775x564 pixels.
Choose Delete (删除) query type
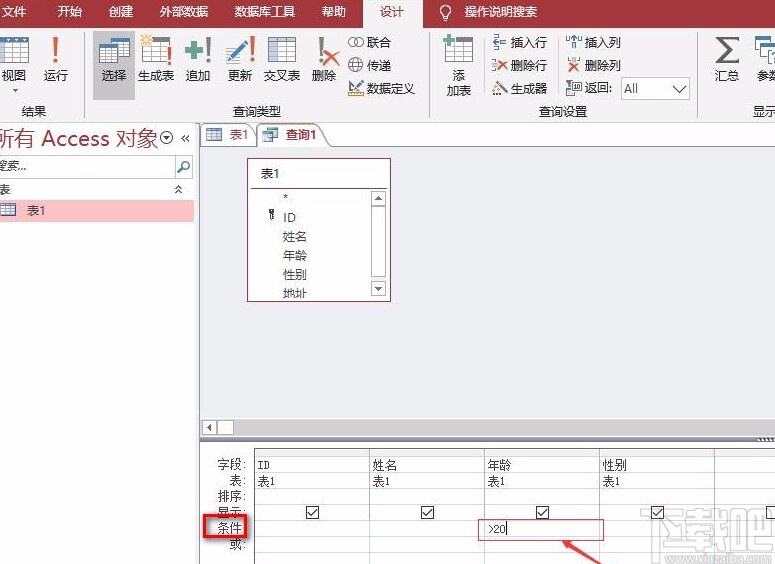coord(325,59)
